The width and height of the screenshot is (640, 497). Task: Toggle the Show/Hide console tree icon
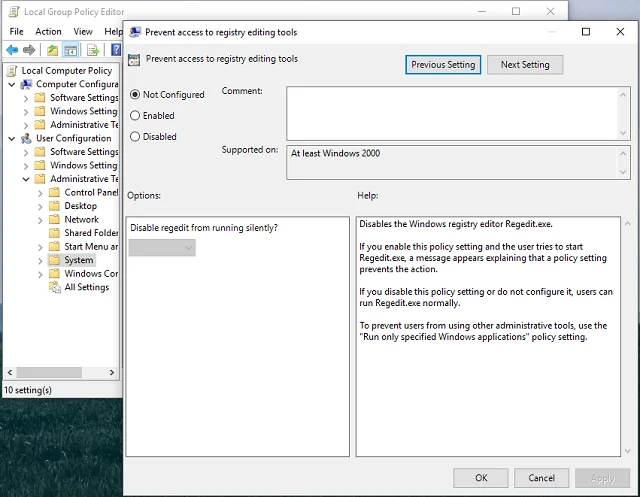71,50
